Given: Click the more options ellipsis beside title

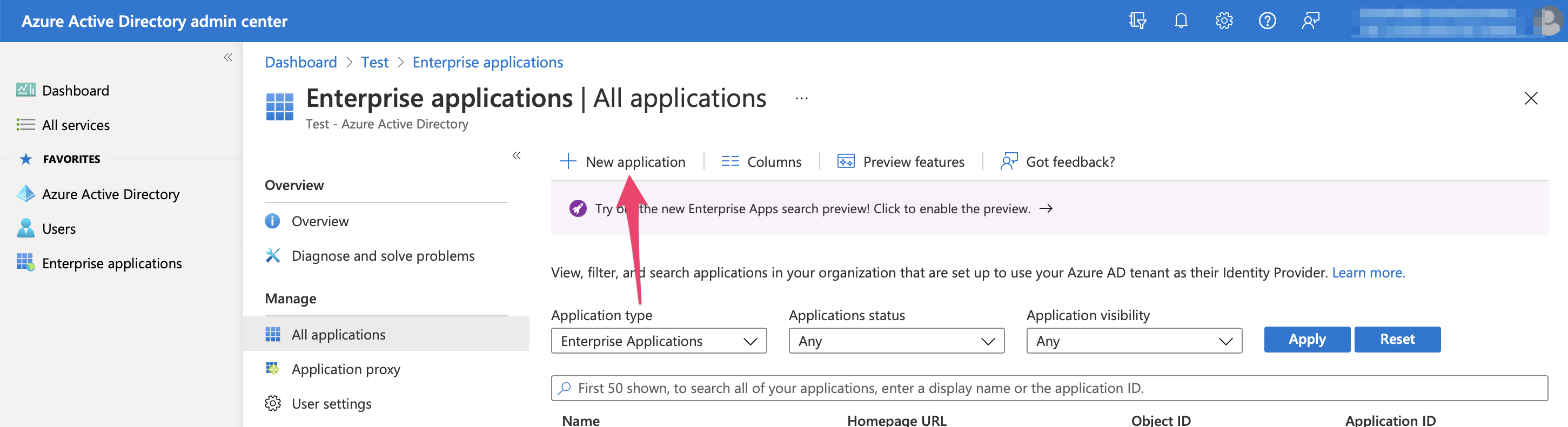Looking at the screenshot, I should tap(801, 99).
